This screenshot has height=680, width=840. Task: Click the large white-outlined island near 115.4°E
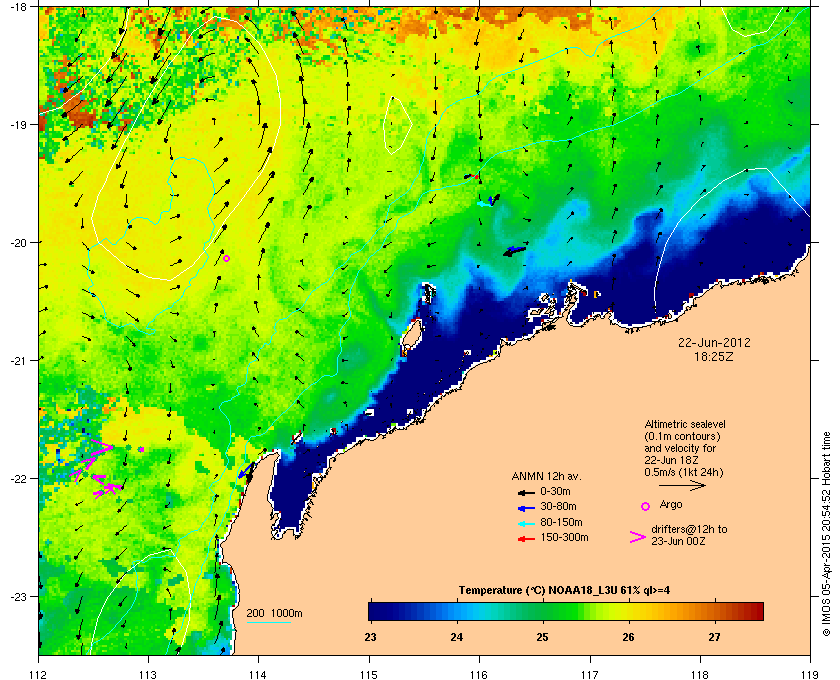(x=411, y=335)
